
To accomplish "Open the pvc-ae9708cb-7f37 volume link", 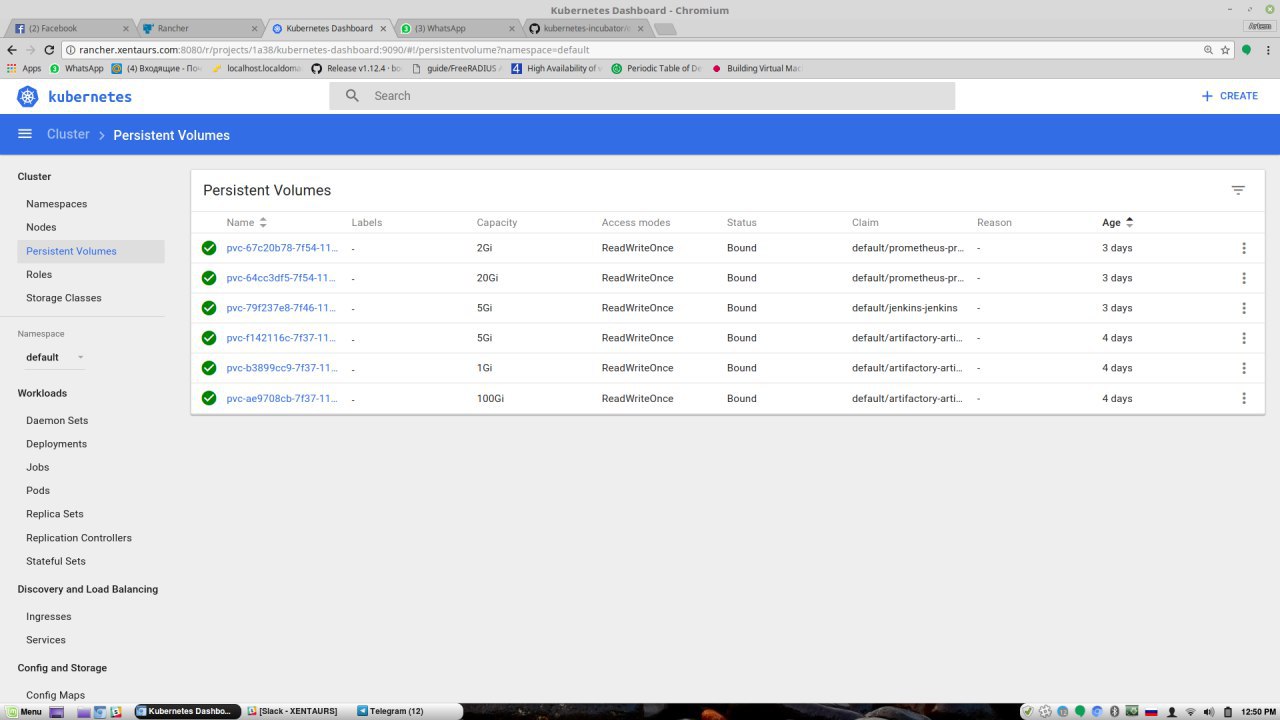I will pyautogui.click(x=282, y=398).
